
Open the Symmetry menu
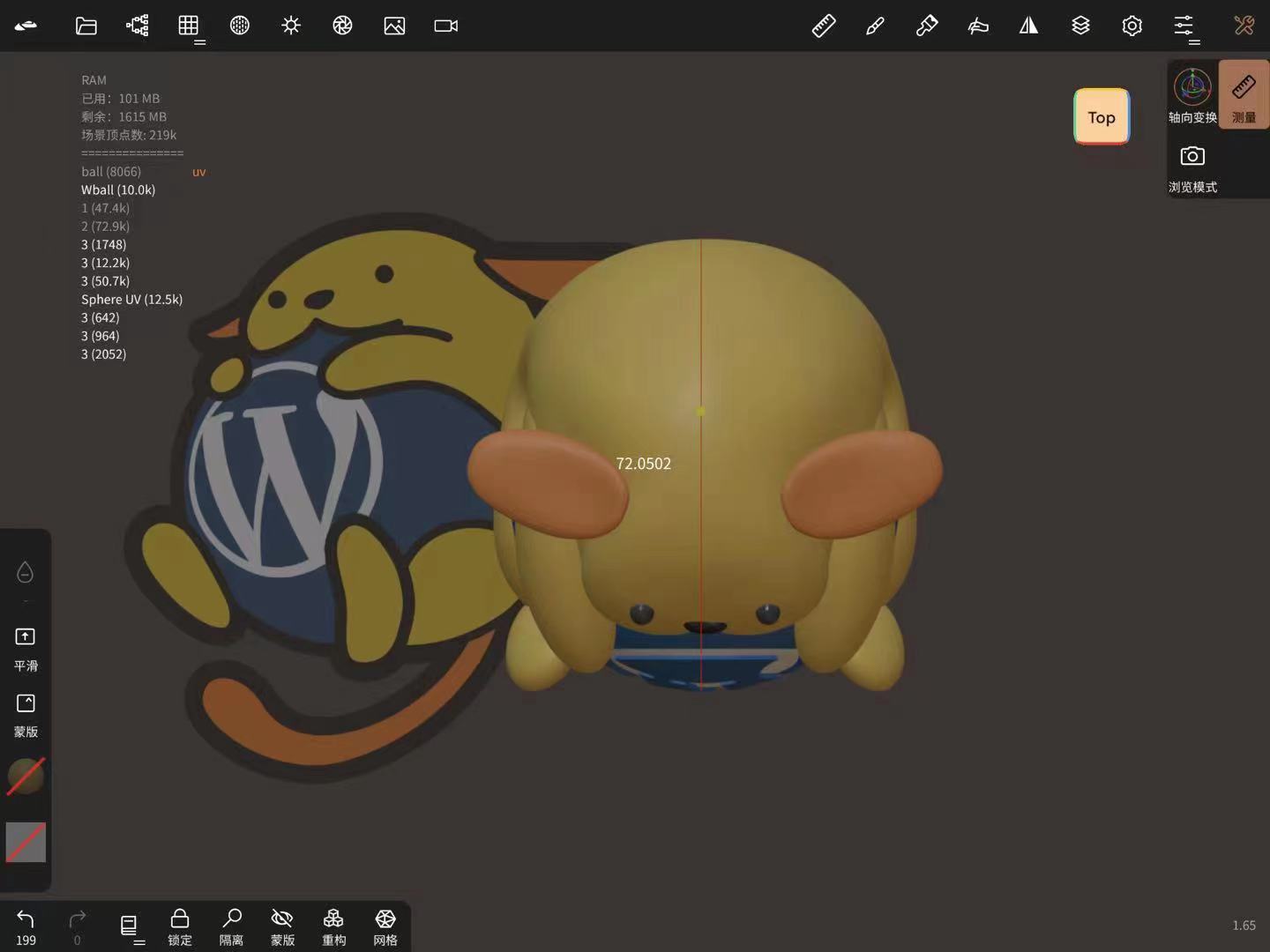click(1028, 26)
